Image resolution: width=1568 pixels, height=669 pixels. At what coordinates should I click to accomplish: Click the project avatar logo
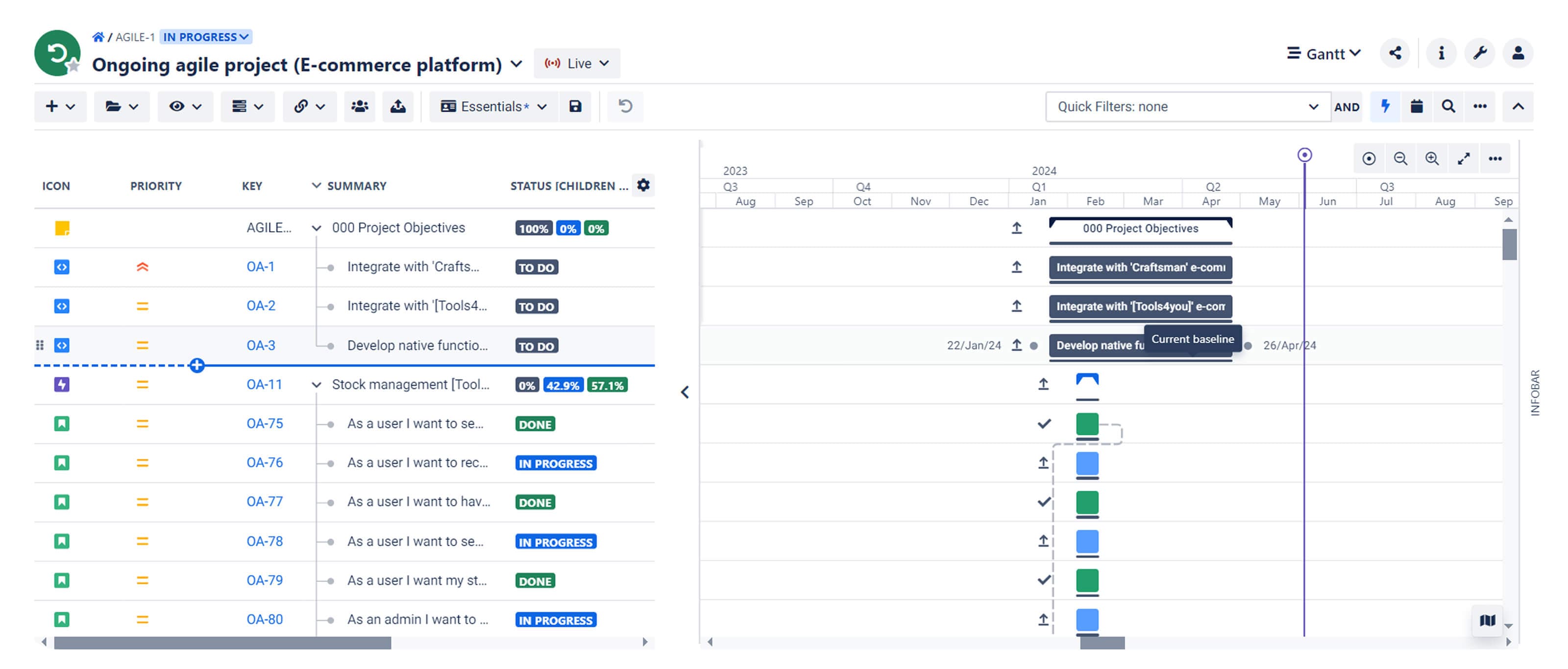pos(57,53)
